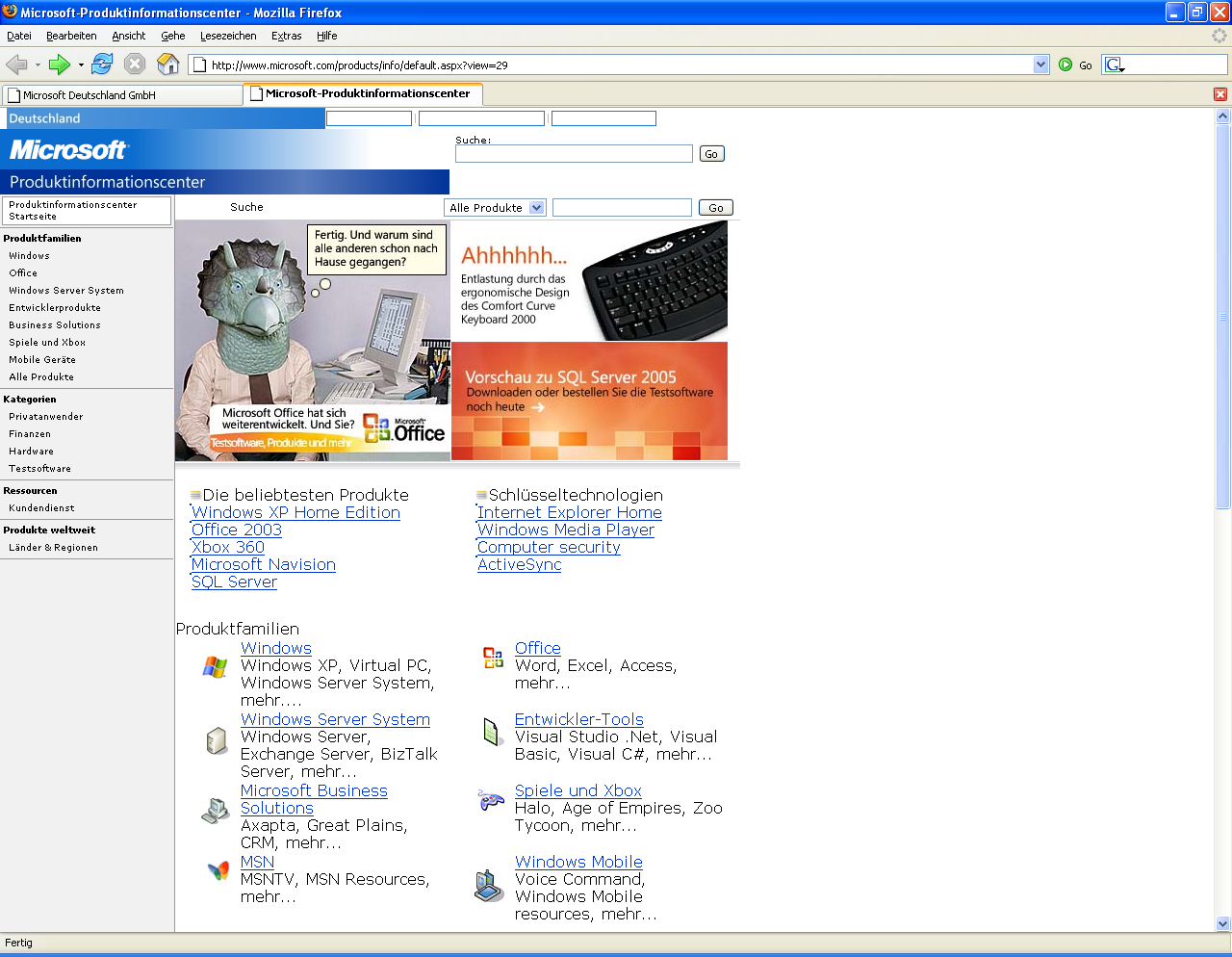Select the Microsoft-Produktinformationscenter tab

coord(363,94)
